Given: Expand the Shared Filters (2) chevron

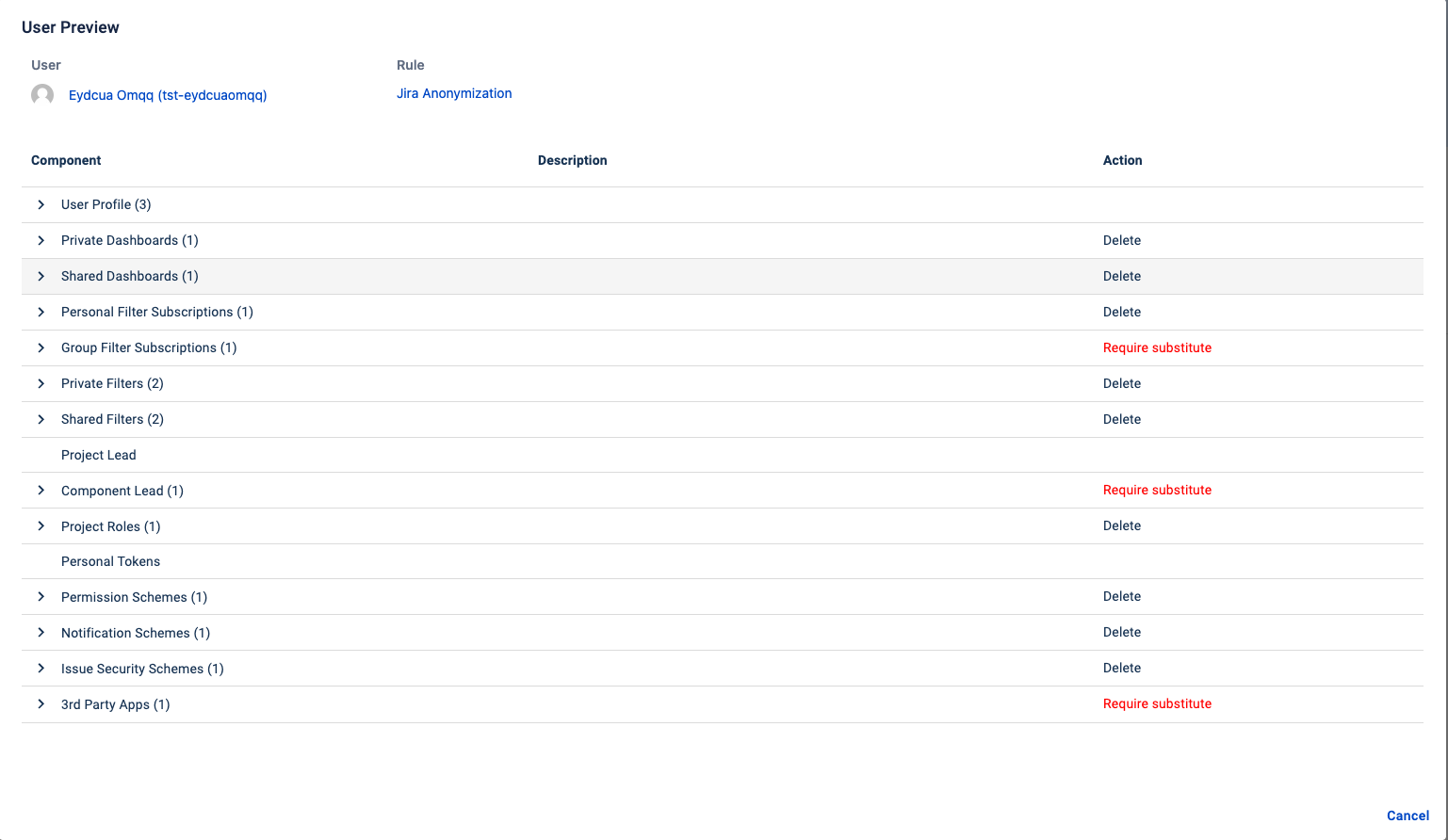Looking at the screenshot, I should tap(41, 419).
